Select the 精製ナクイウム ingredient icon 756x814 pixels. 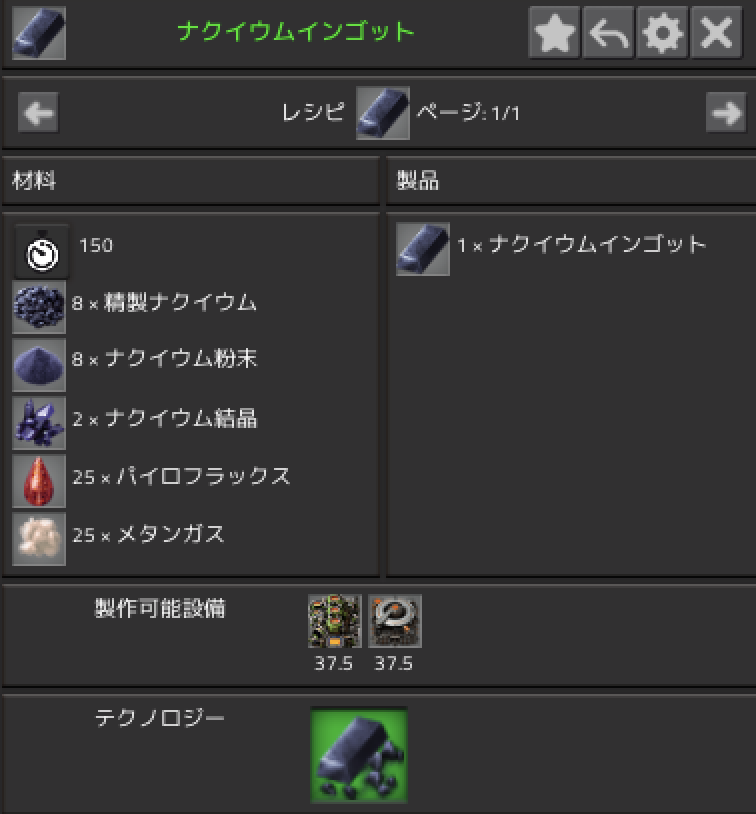[39, 307]
